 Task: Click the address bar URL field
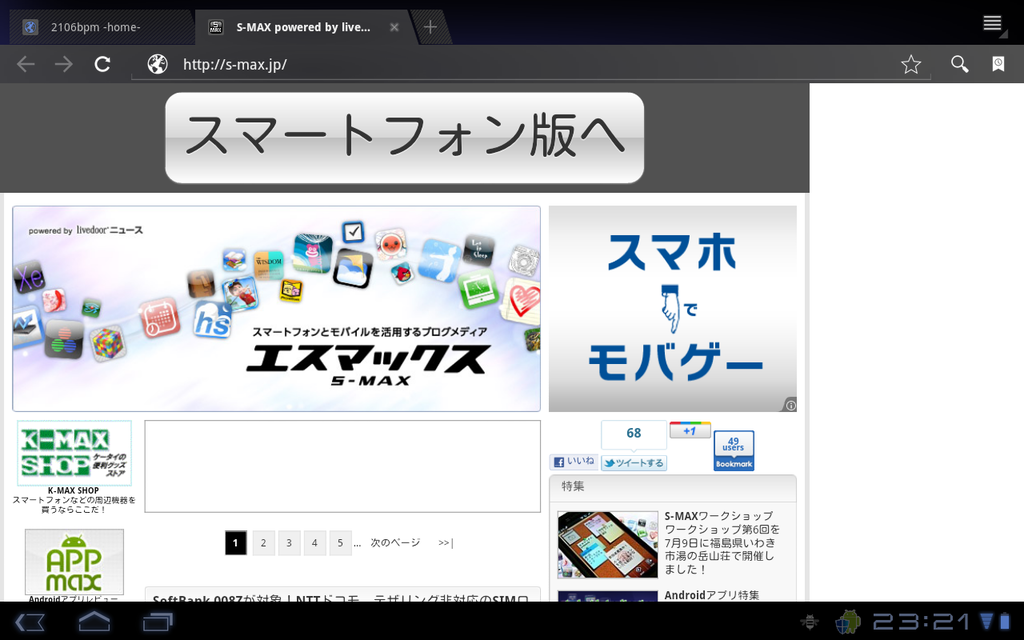[530, 64]
